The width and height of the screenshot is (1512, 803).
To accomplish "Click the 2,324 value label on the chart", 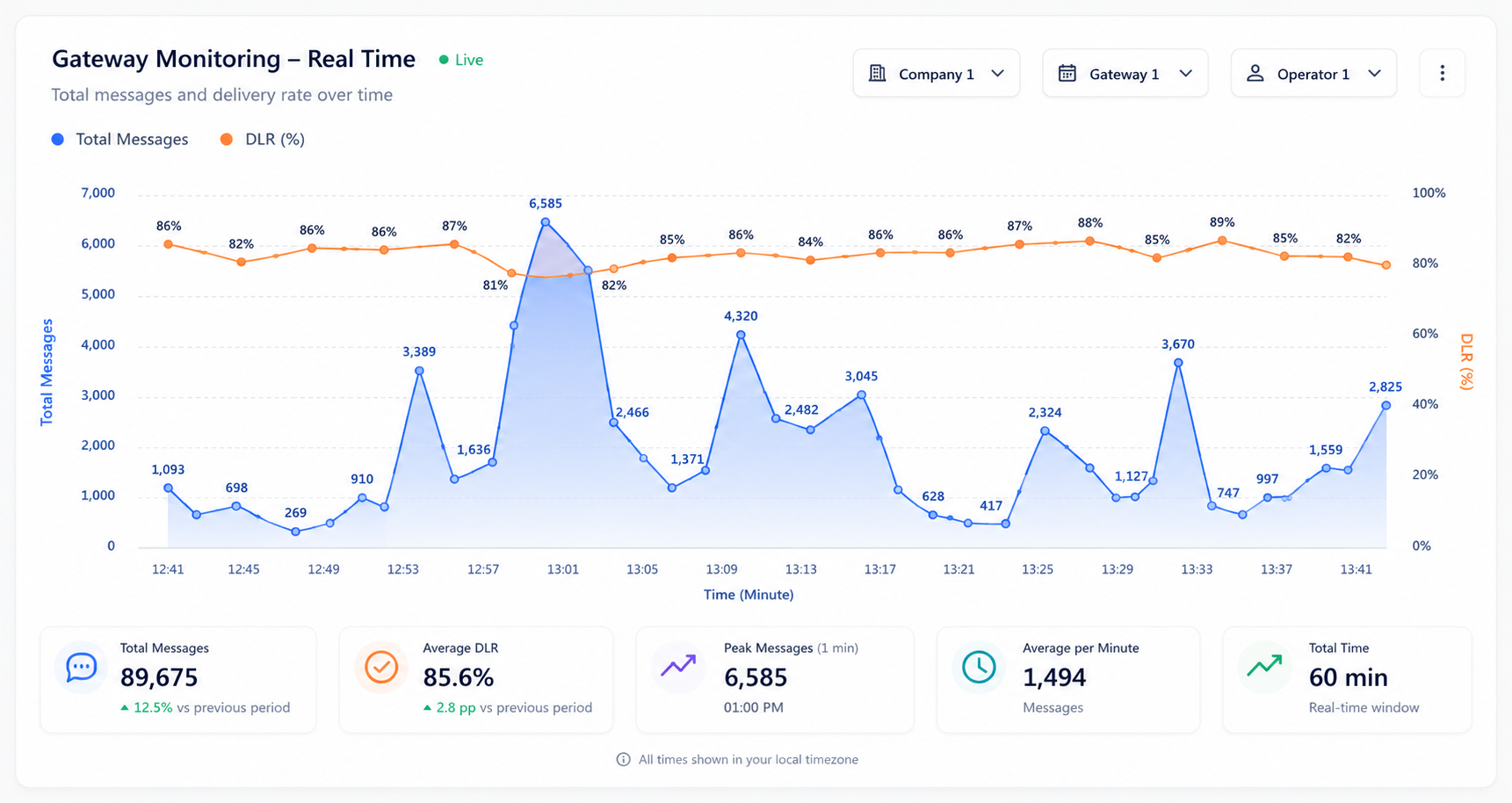I will click(1045, 412).
